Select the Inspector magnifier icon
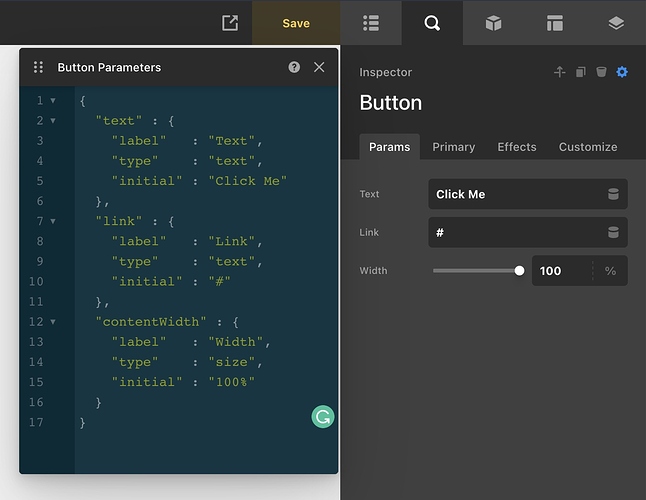The image size is (646, 500). (x=432, y=23)
